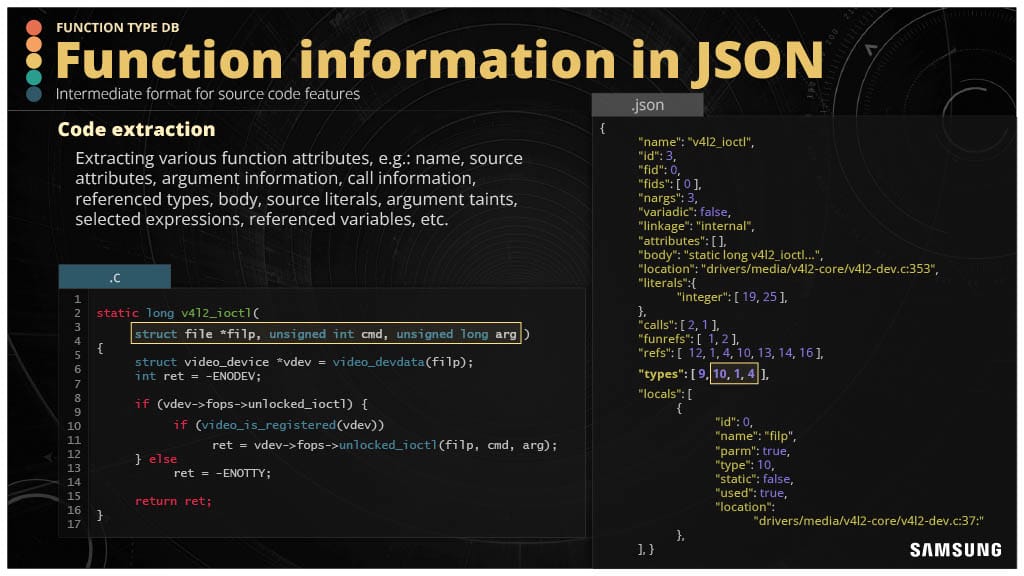Click the JSON entry "refs": [ 12, 1, 4, 10, 13, 14, 16 ]

730,353
